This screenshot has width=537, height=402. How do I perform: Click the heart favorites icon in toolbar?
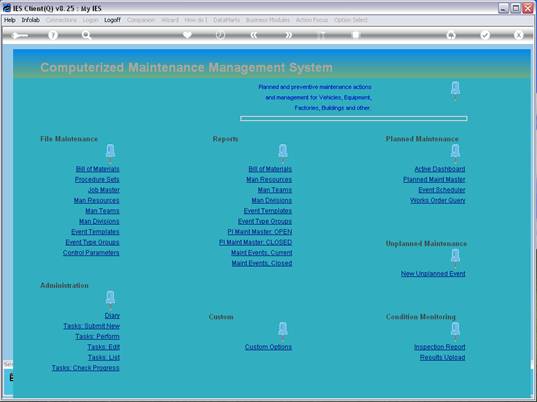coord(187,35)
